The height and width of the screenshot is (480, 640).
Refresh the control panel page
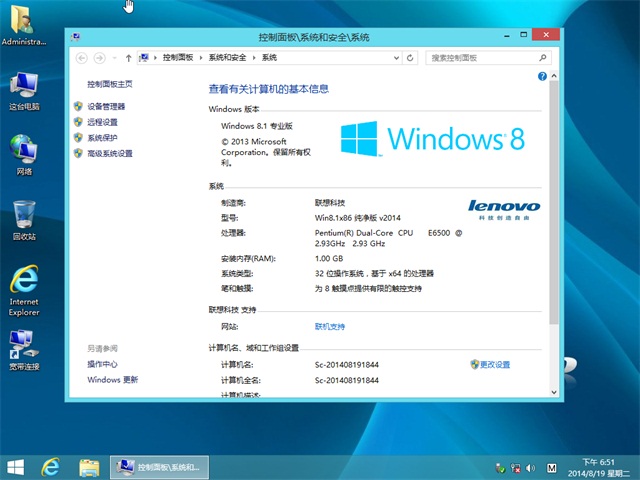(x=410, y=58)
